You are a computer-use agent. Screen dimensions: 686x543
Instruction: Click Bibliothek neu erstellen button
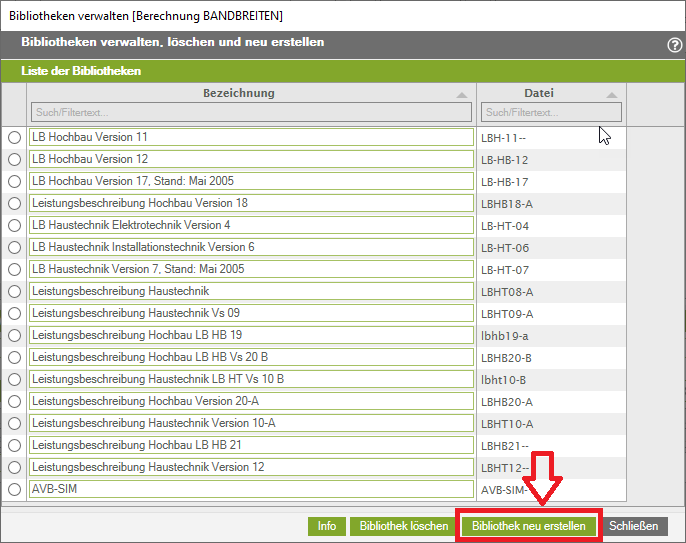click(529, 526)
